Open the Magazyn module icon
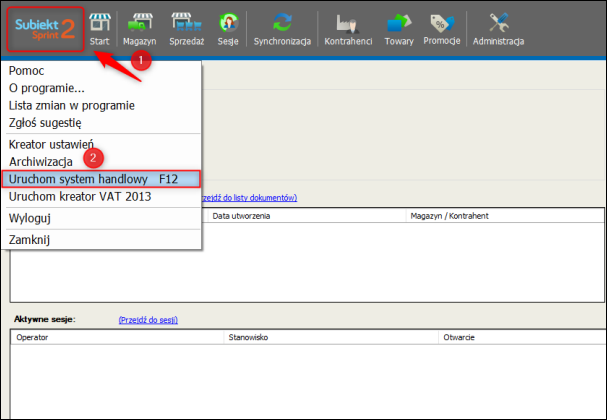 [x=140, y=29]
